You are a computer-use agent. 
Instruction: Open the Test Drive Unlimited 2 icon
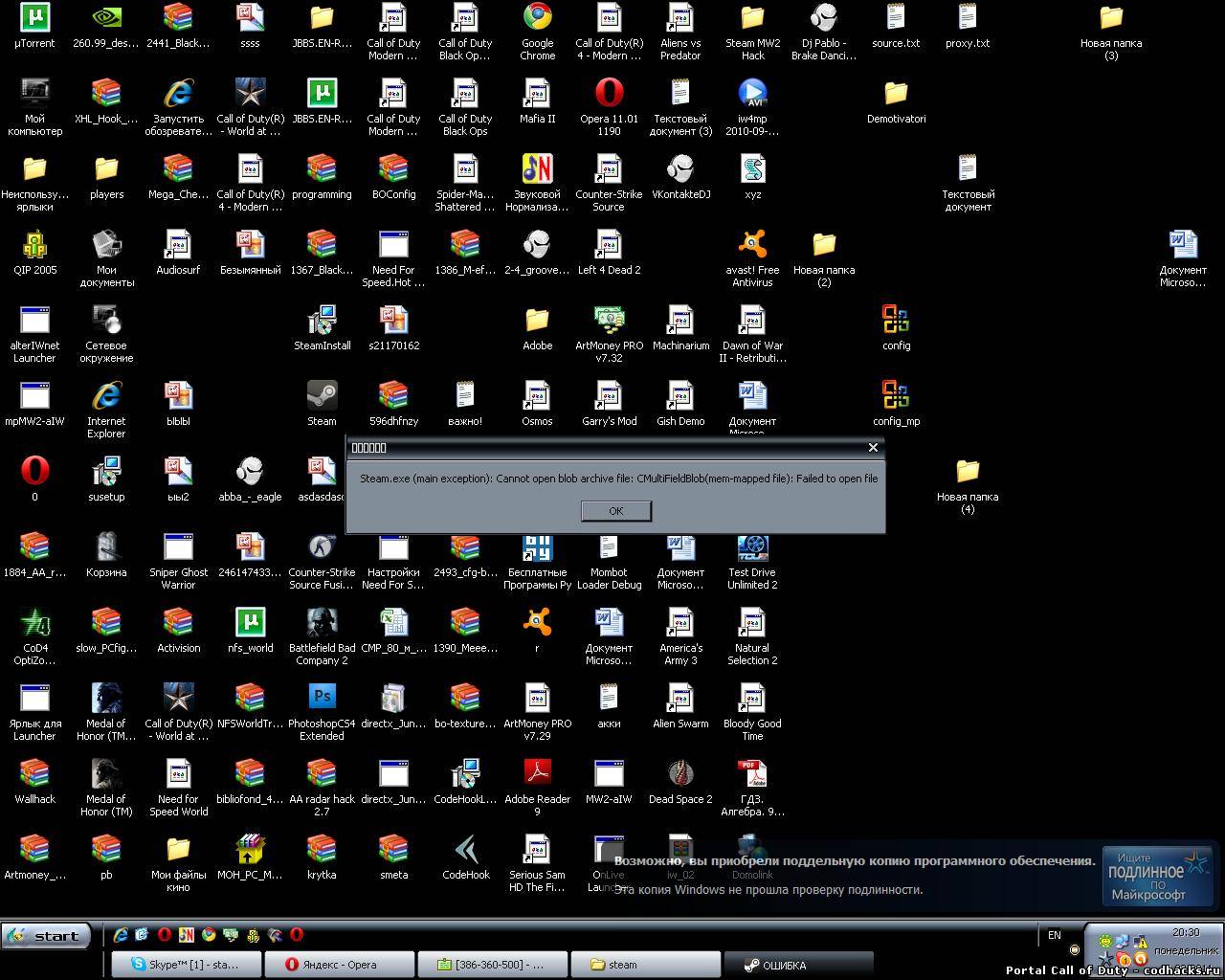point(752,561)
